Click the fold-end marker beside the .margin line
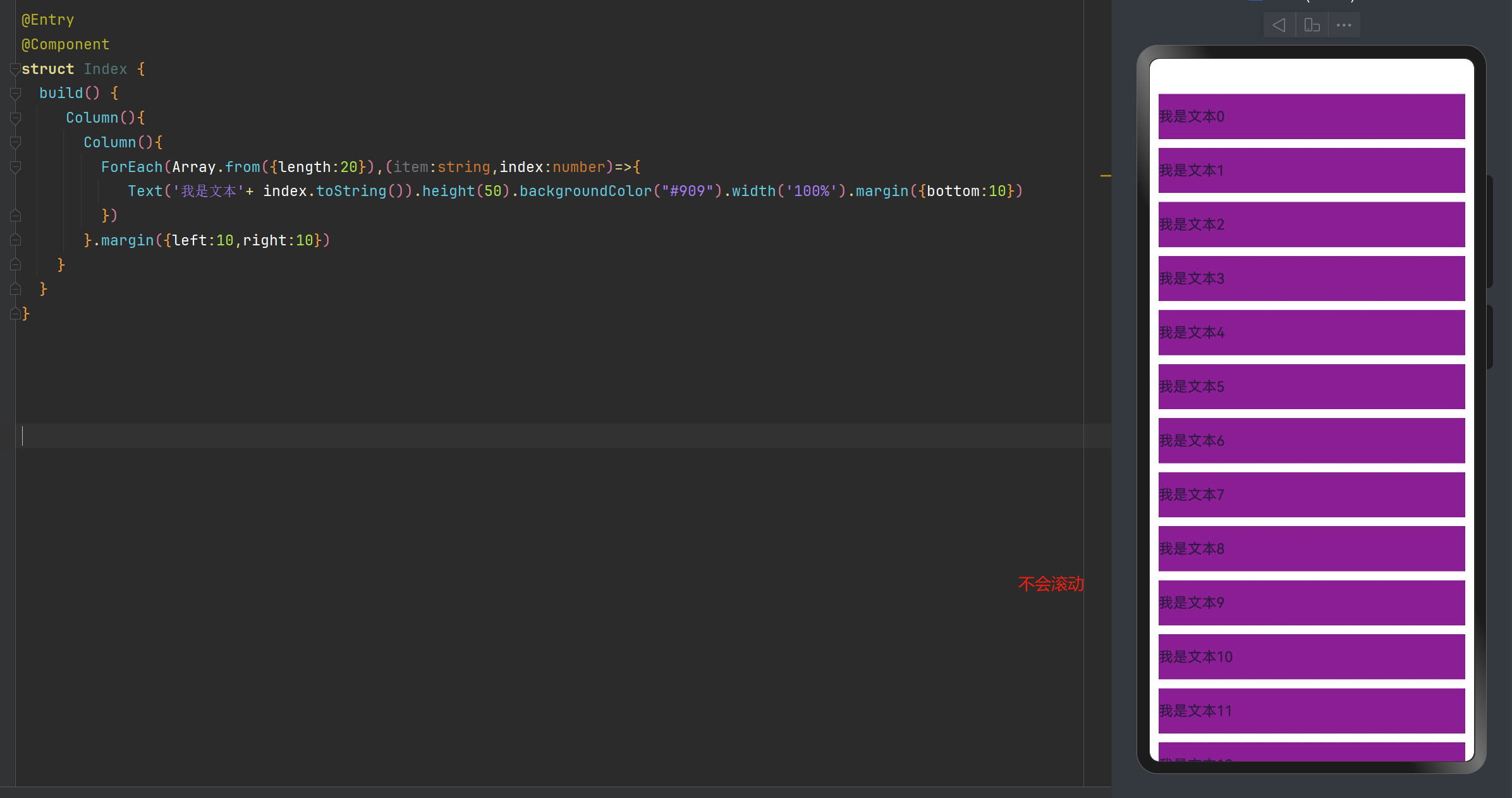The image size is (1512, 798). click(15, 240)
